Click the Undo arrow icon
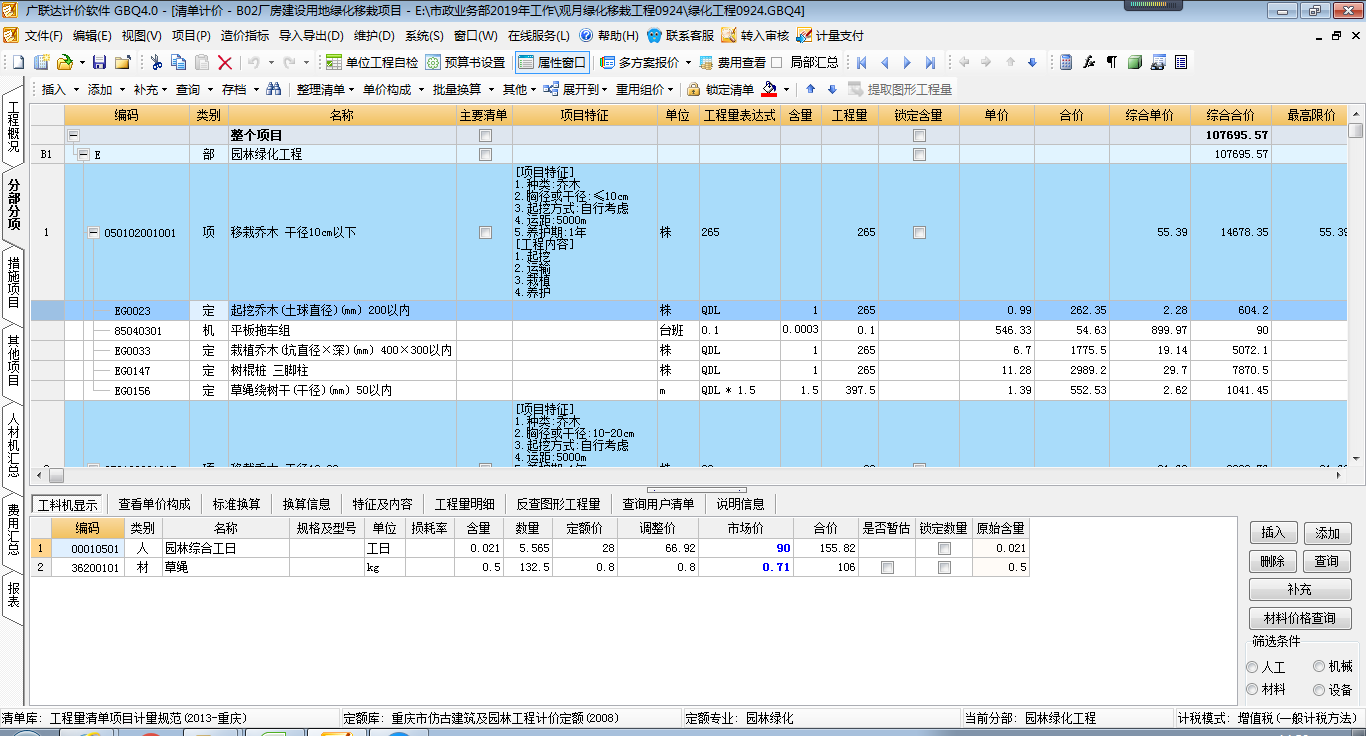 click(x=254, y=62)
